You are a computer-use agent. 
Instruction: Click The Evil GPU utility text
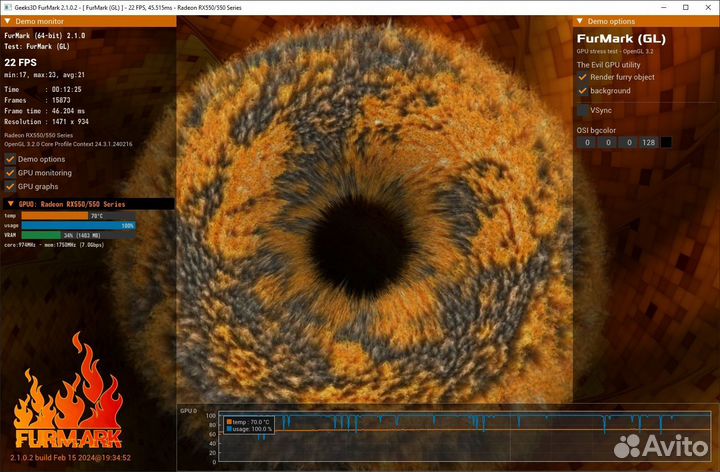point(608,65)
